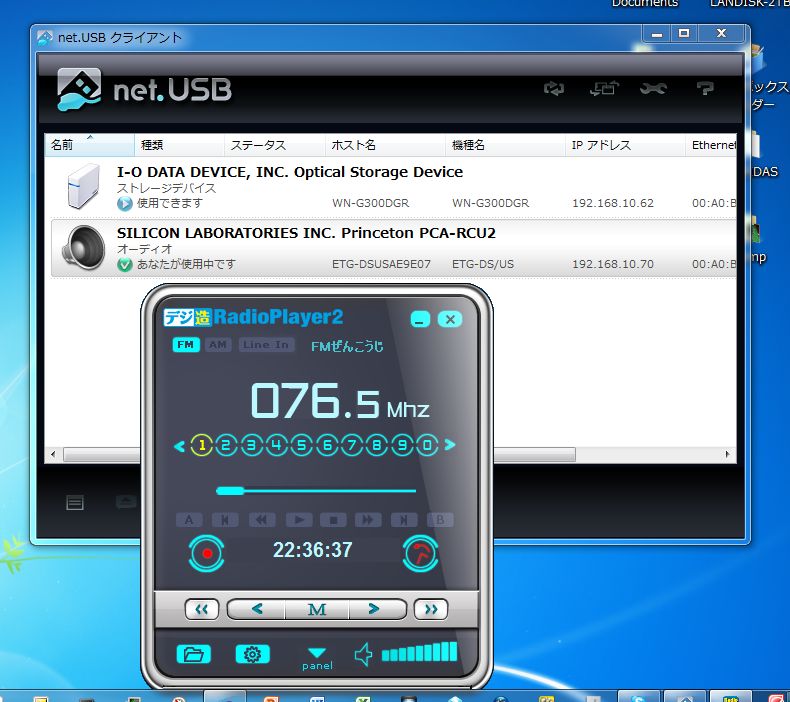This screenshot has width=790, height=702.
Task: Click the 192.168.10.70 IP address
Action: (613, 264)
